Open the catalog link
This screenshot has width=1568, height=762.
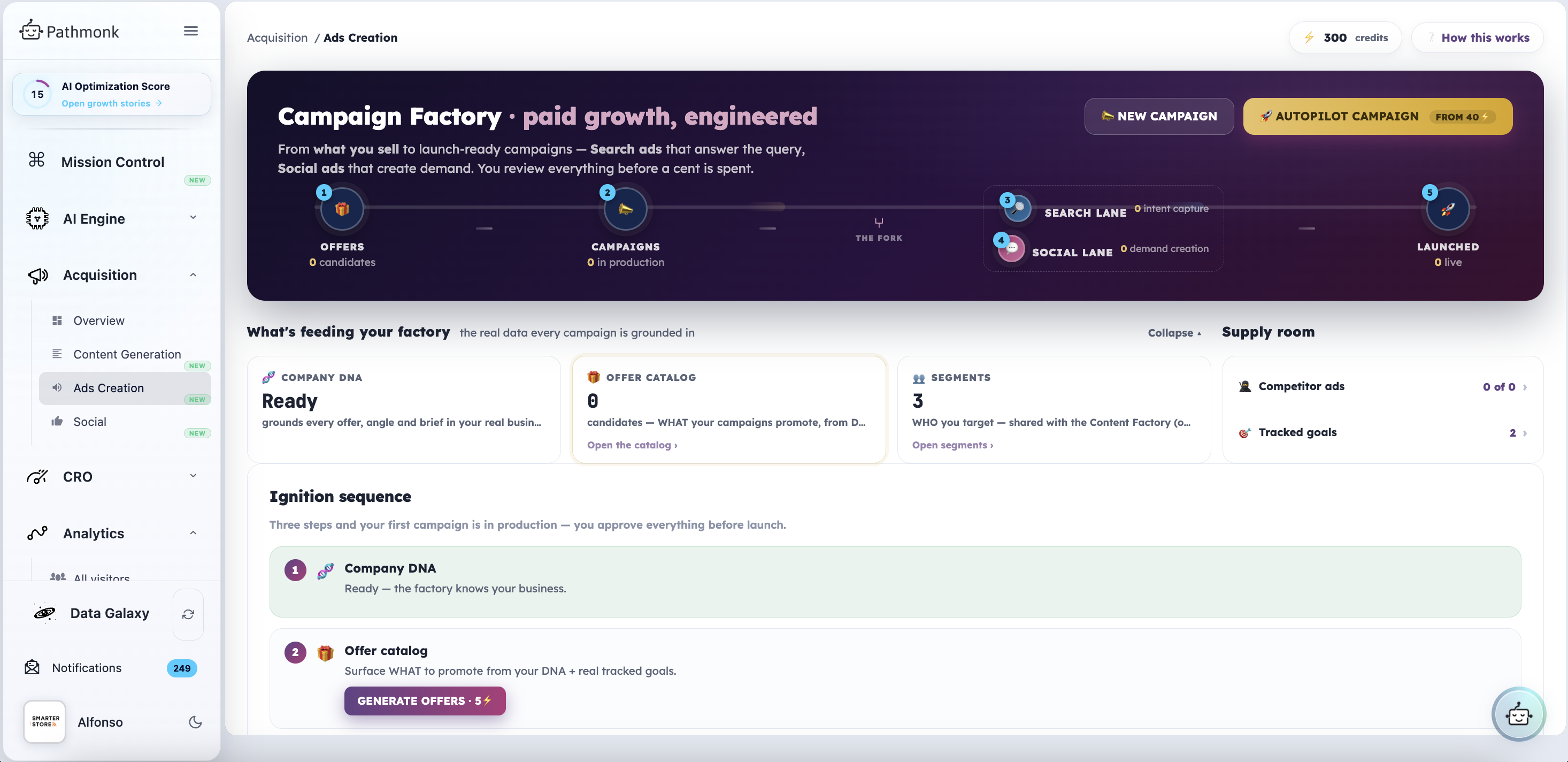click(632, 445)
